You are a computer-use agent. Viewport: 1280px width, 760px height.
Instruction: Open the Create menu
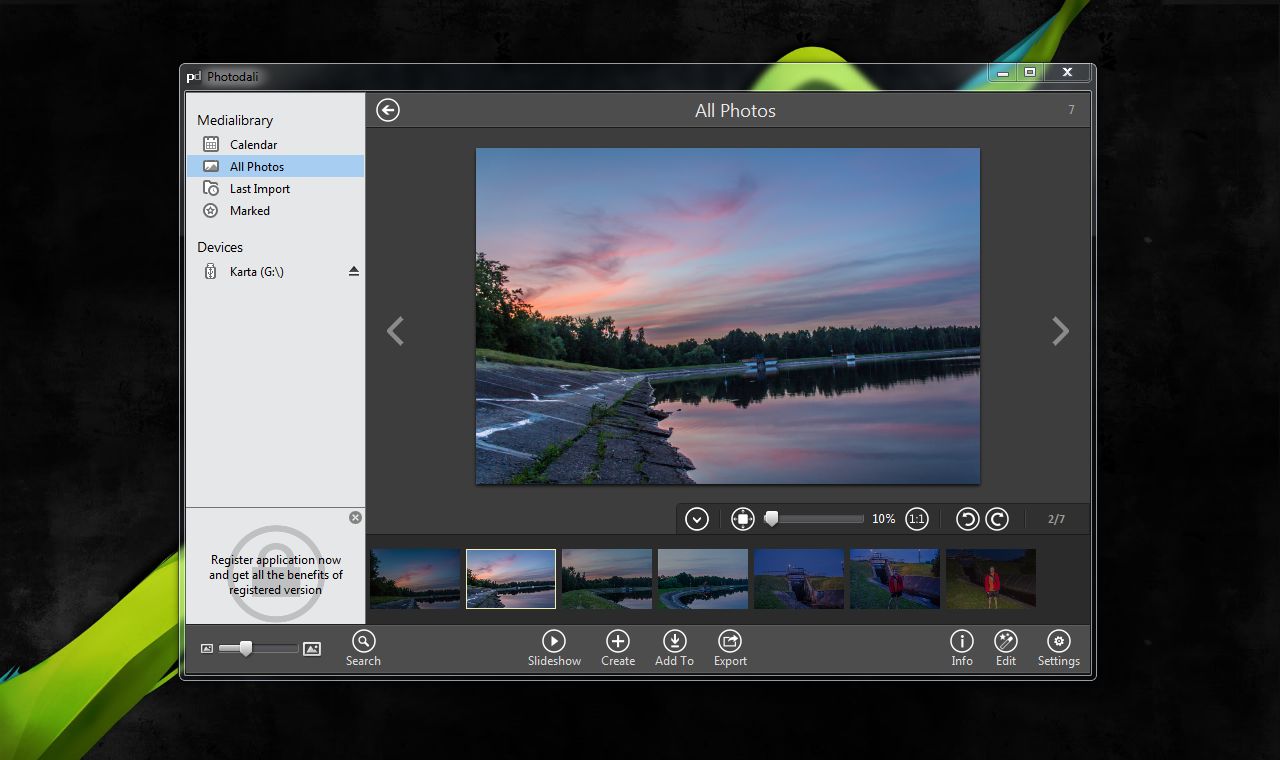(x=618, y=648)
